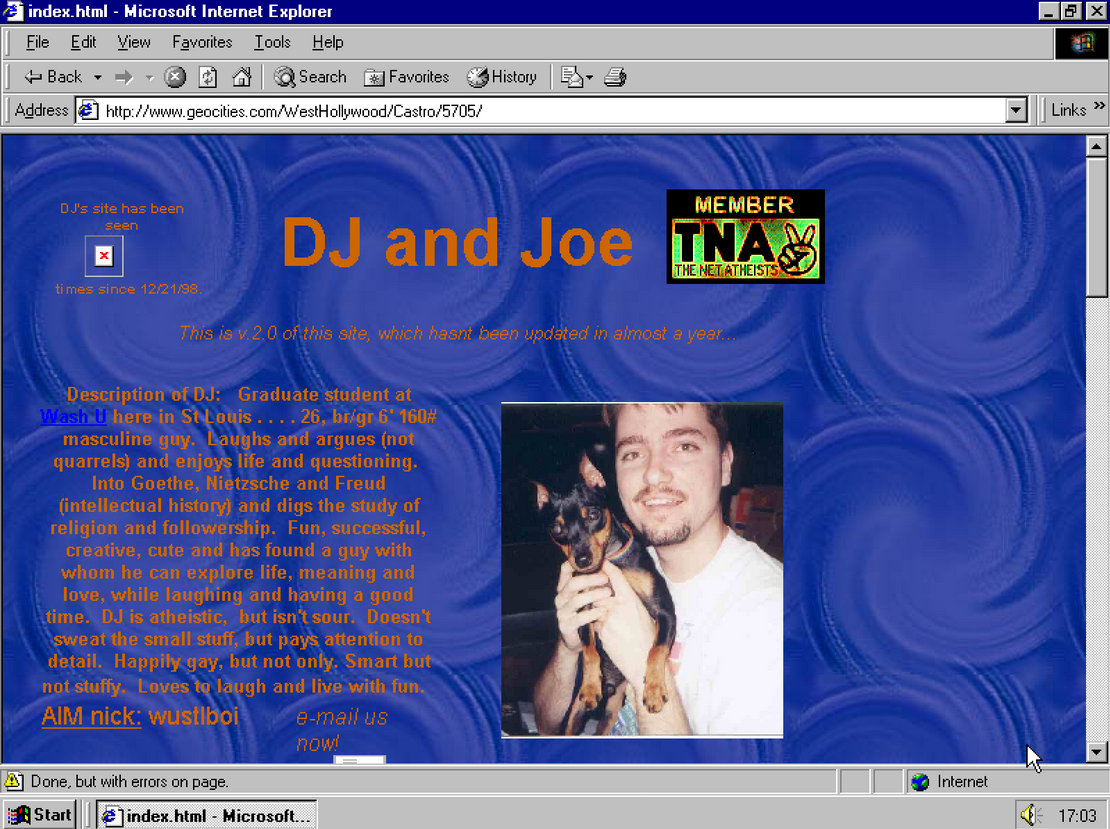The height and width of the screenshot is (829, 1110).
Task: Expand the Back button history arrow
Action: [98, 77]
